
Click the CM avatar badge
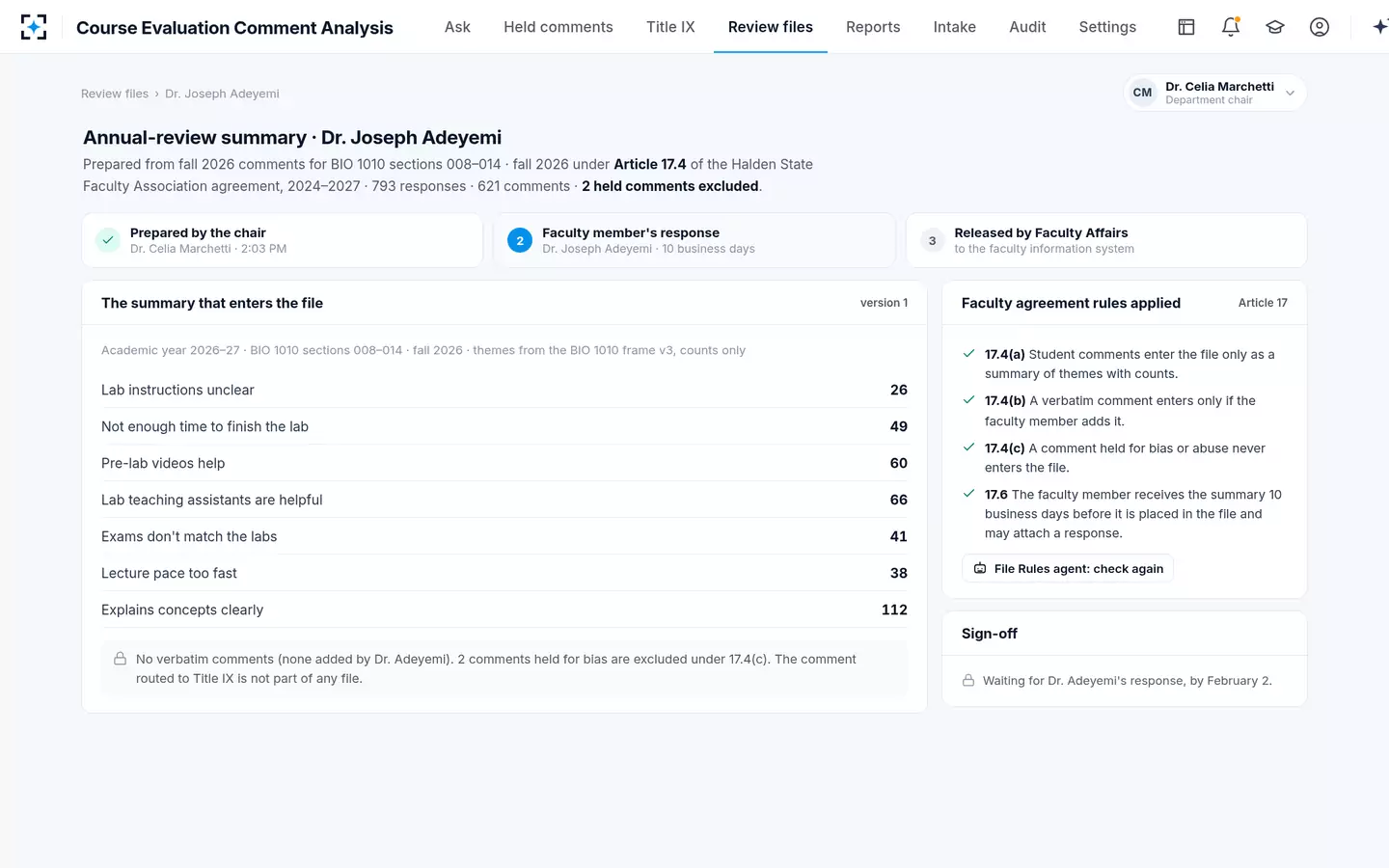(1142, 93)
